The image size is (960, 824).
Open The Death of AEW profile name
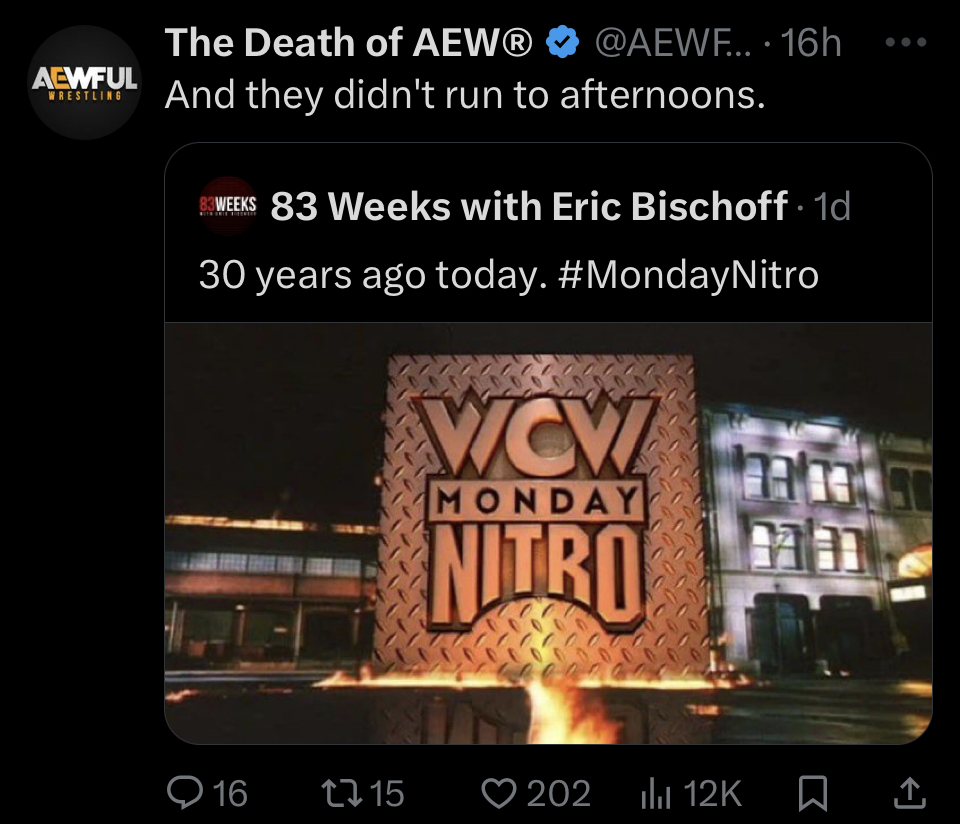coord(348,42)
